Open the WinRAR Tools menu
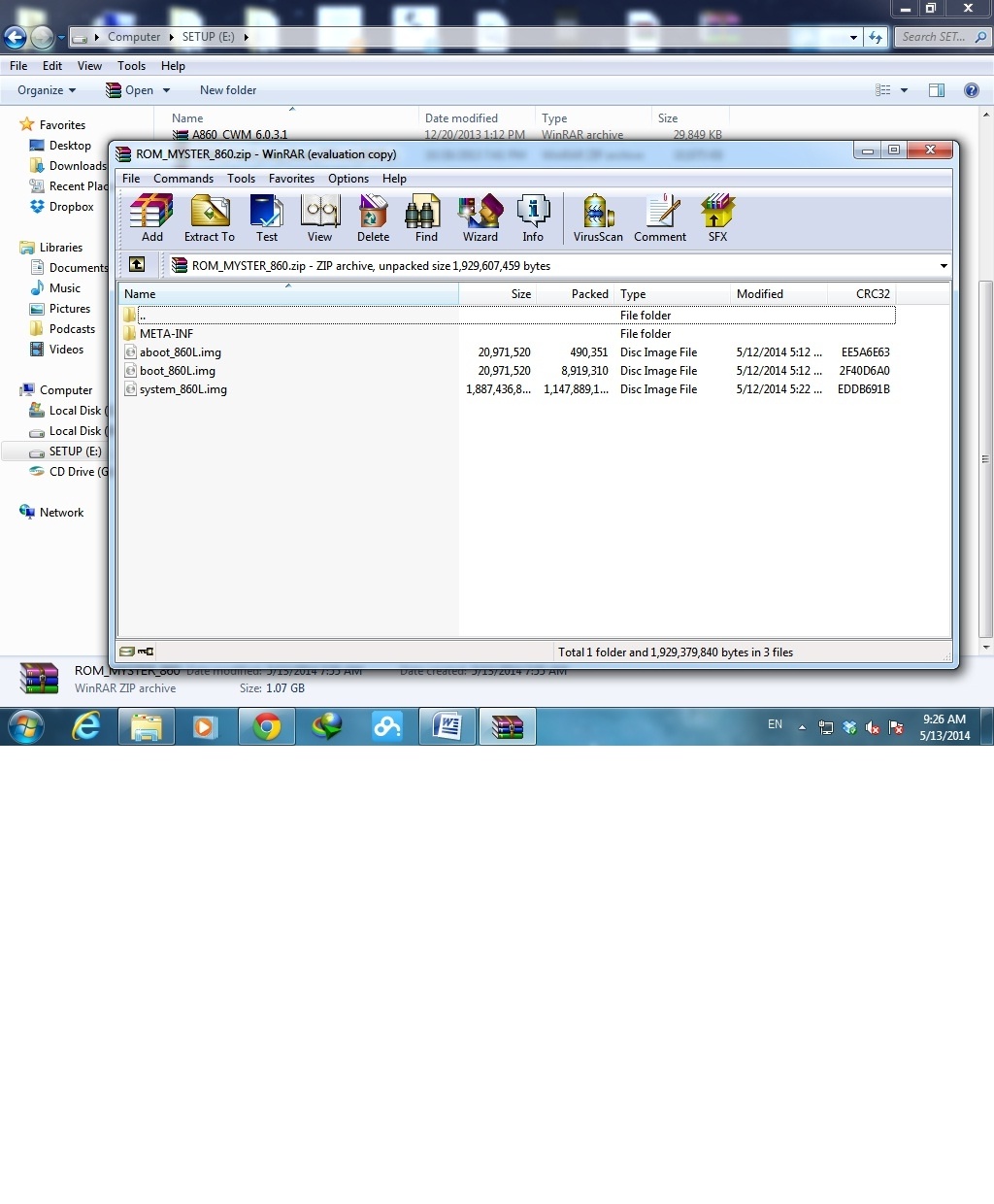The height and width of the screenshot is (1204, 994). (241, 179)
